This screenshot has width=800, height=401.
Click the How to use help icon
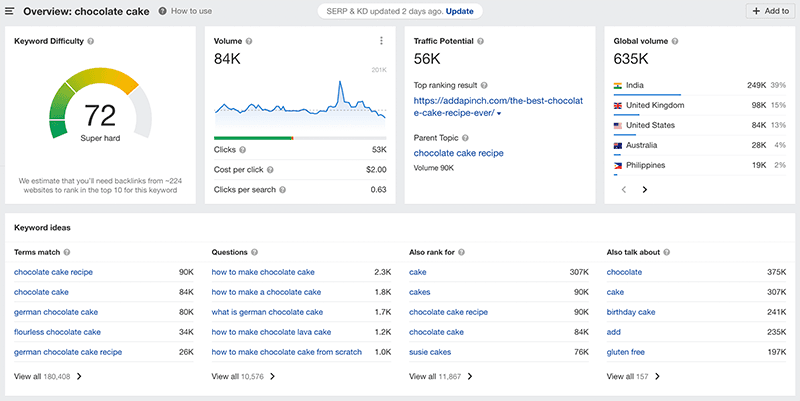(162, 11)
